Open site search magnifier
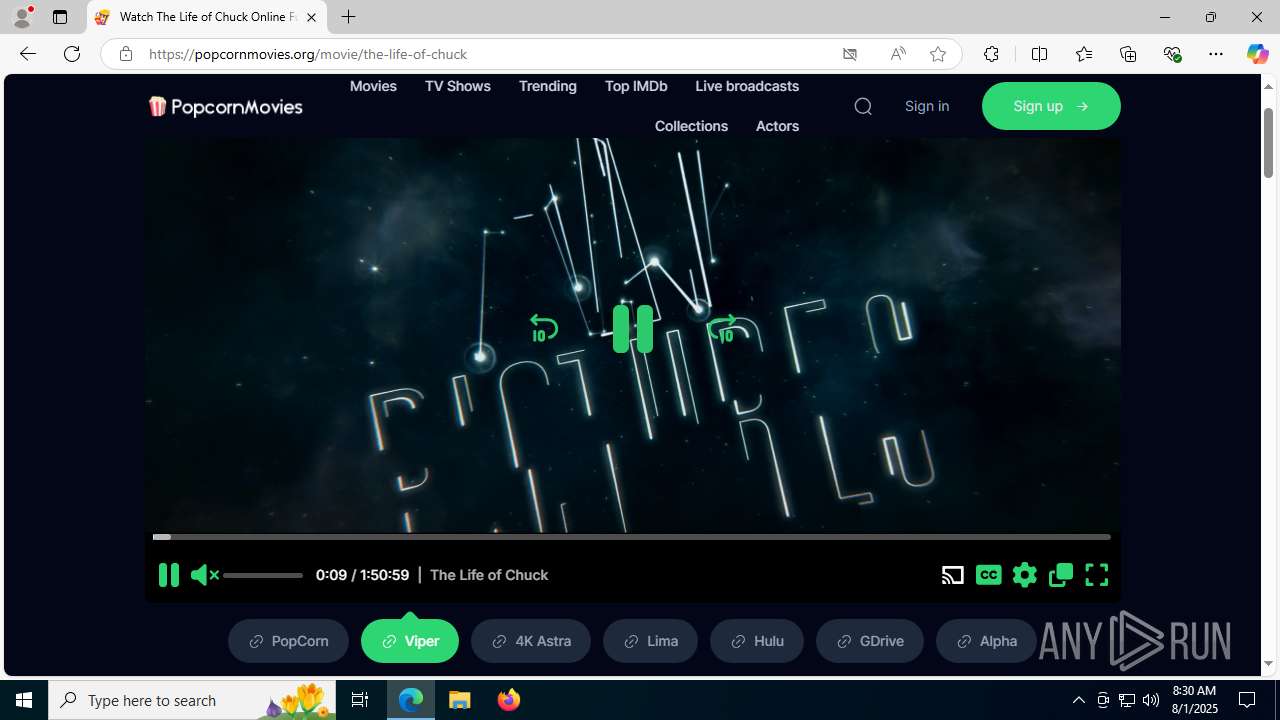Screen dimensions: 1280x720 [x=863, y=106]
